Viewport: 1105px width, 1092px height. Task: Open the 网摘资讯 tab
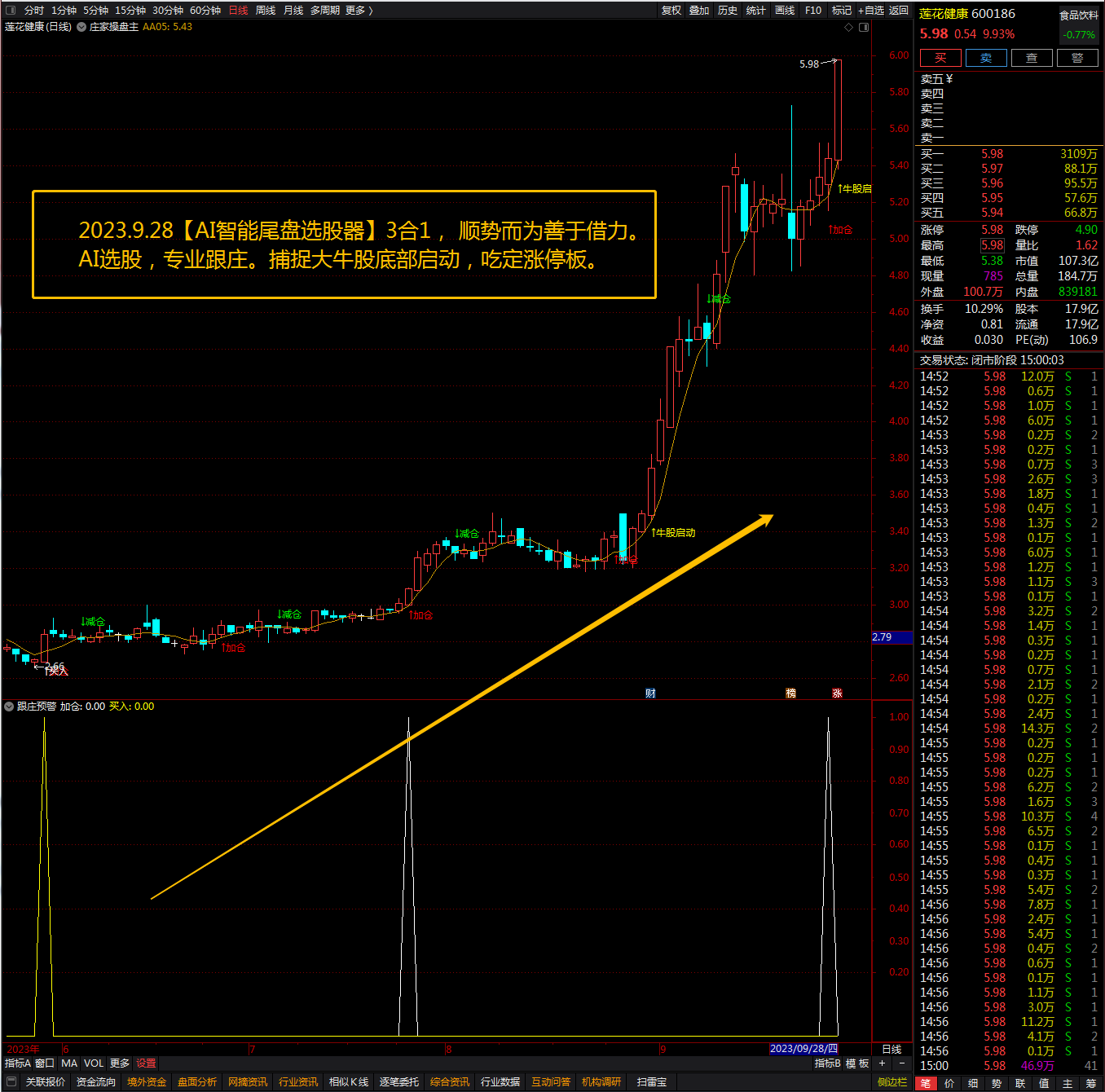pyautogui.click(x=248, y=1082)
